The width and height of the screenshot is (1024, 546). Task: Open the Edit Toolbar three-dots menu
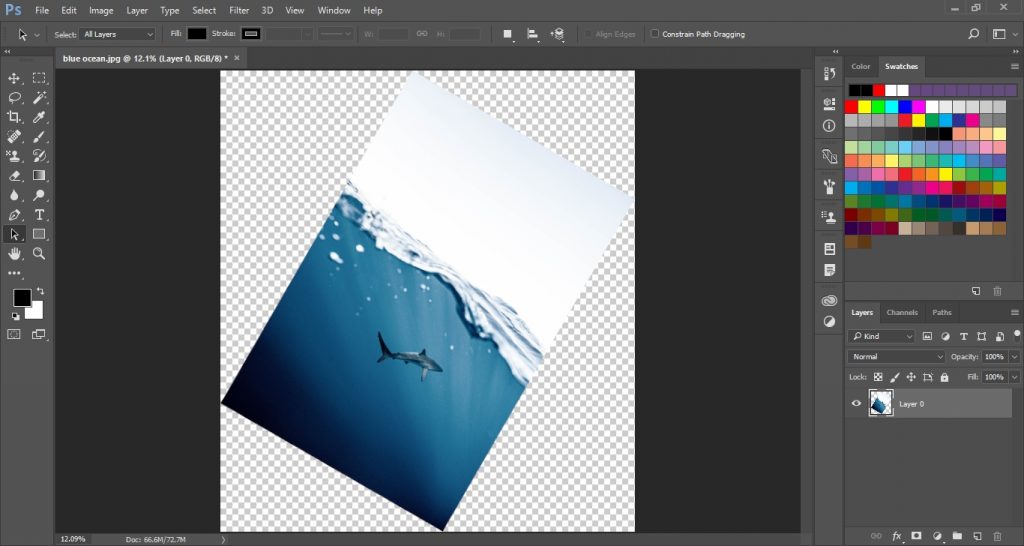pos(14,273)
